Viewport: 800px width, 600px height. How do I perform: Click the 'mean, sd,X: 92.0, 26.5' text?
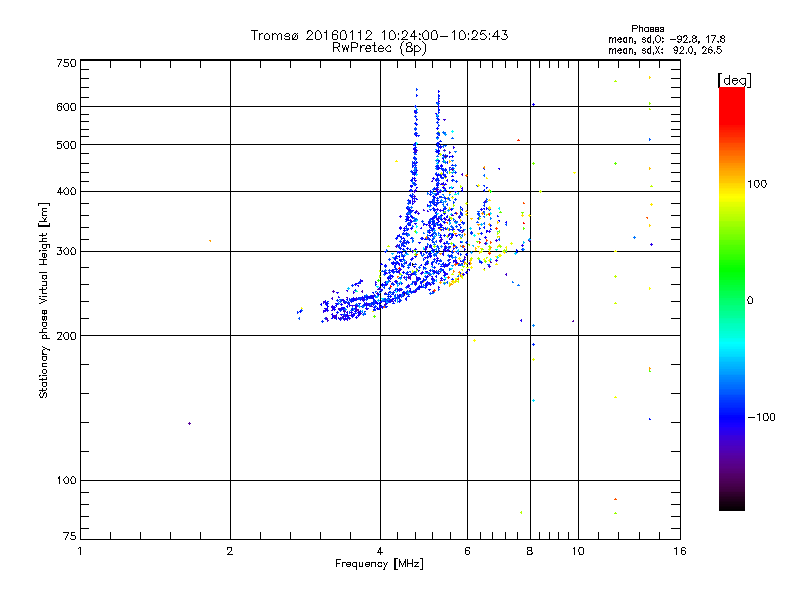pyautogui.click(x=665, y=50)
